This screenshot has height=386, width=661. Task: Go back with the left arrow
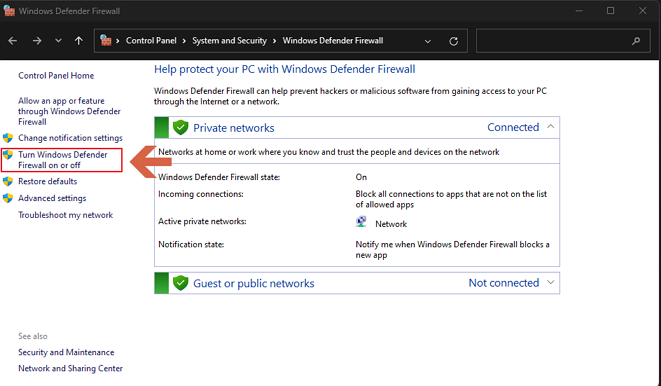pyautogui.click(x=13, y=41)
